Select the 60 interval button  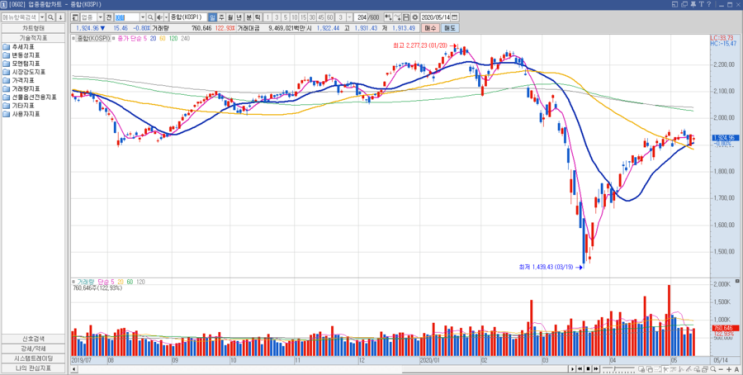pyautogui.click(x=330, y=17)
